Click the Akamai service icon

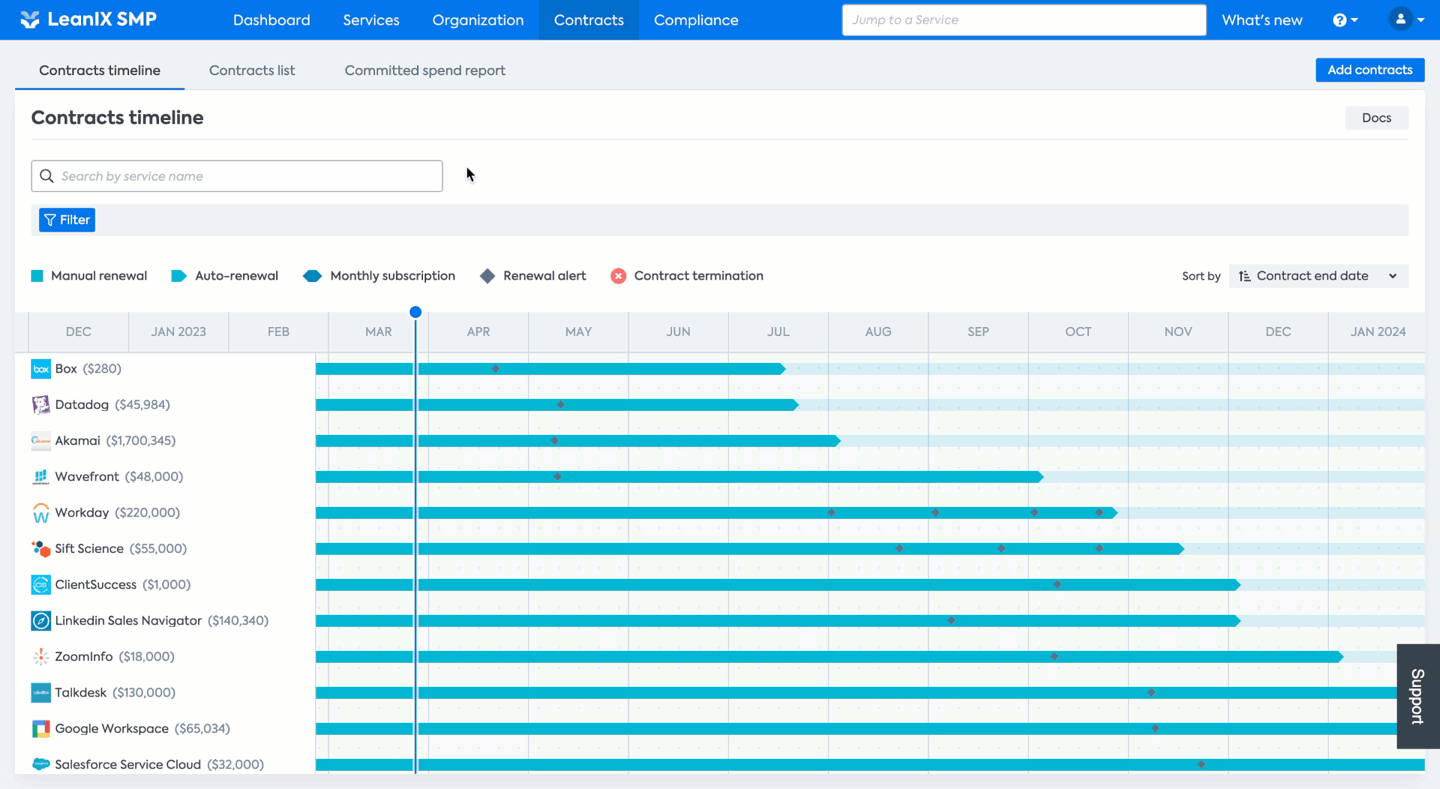[41, 441]
